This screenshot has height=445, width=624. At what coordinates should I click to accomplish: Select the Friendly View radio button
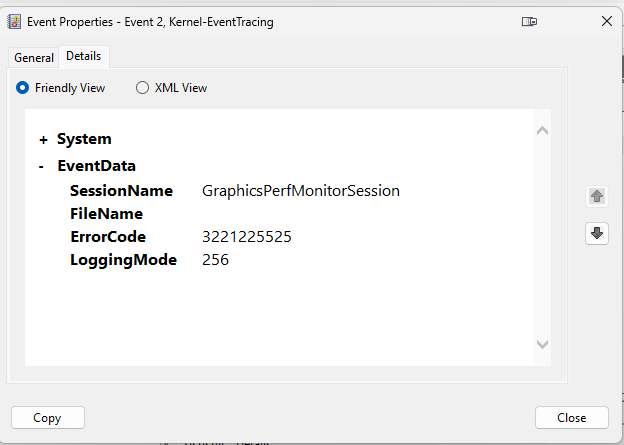click(x=22, y=88)
